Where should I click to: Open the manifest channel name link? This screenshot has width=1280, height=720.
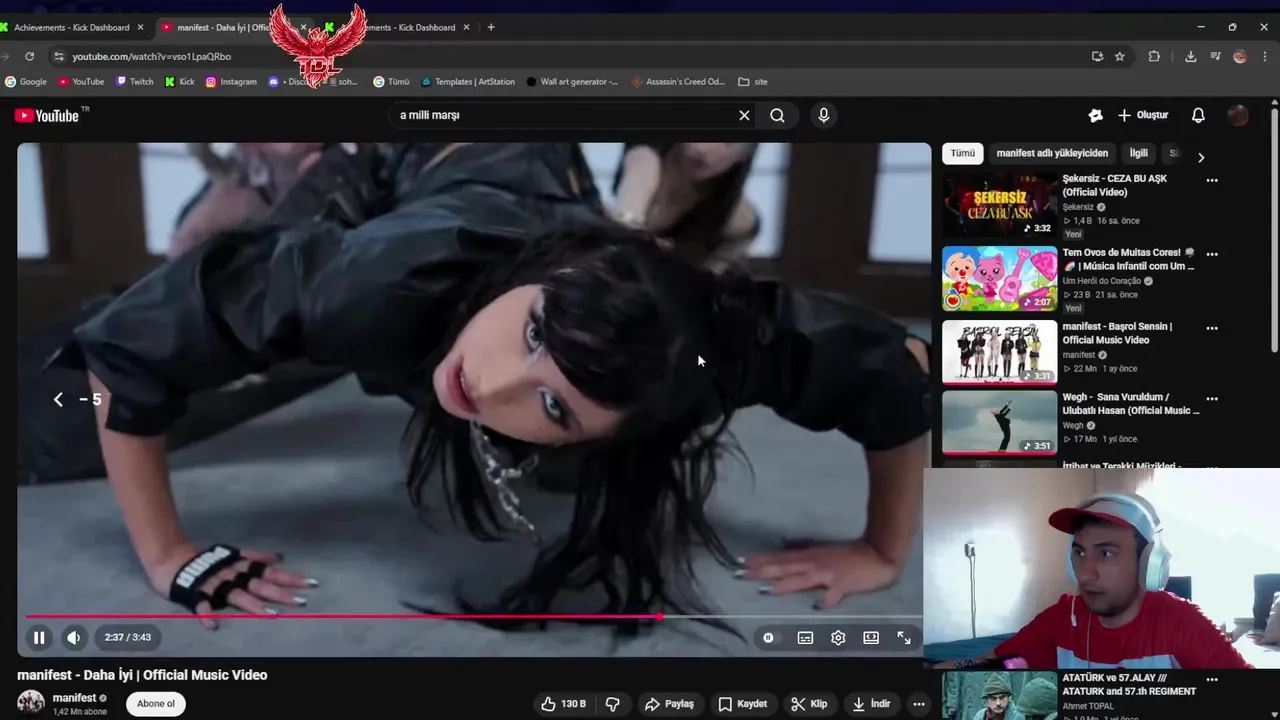click(x=74, y=698)
